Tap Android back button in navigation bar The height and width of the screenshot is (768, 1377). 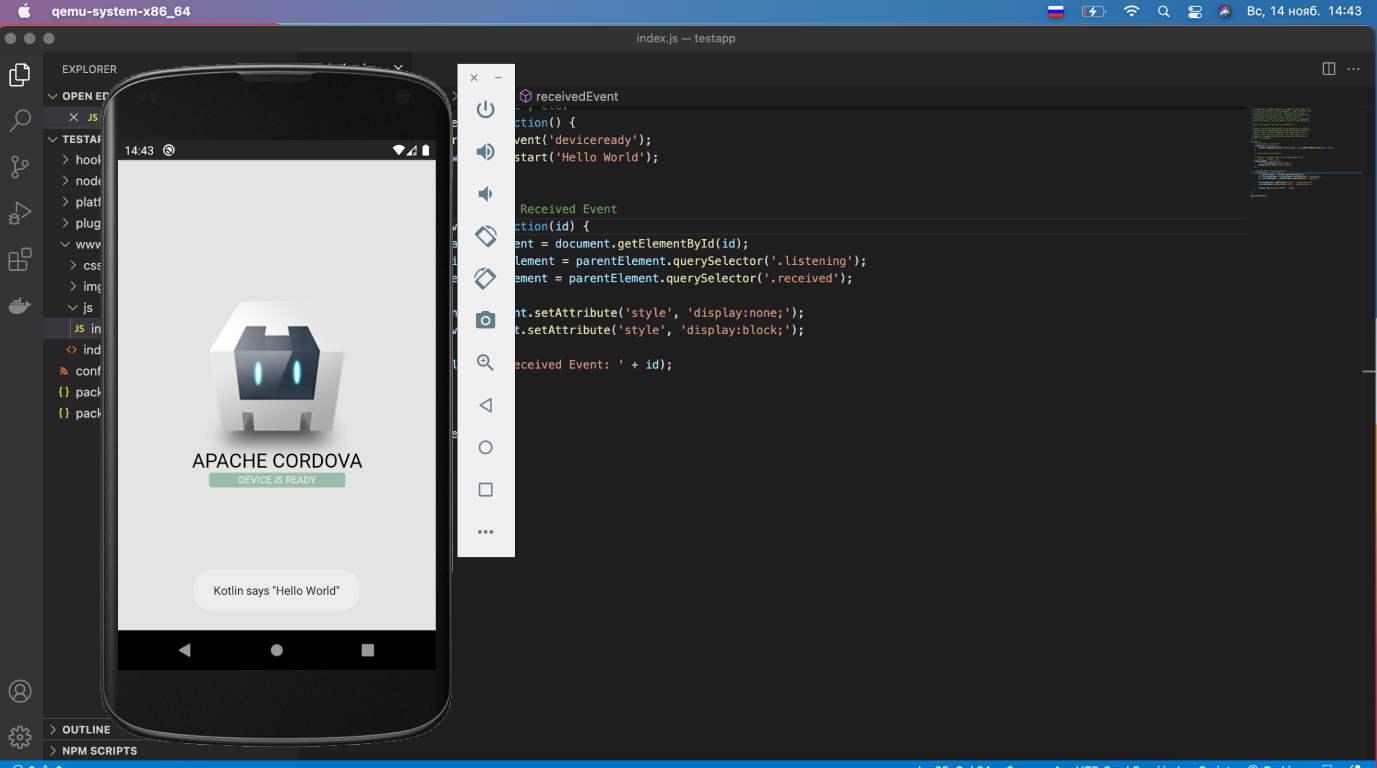tap(184, 650)
